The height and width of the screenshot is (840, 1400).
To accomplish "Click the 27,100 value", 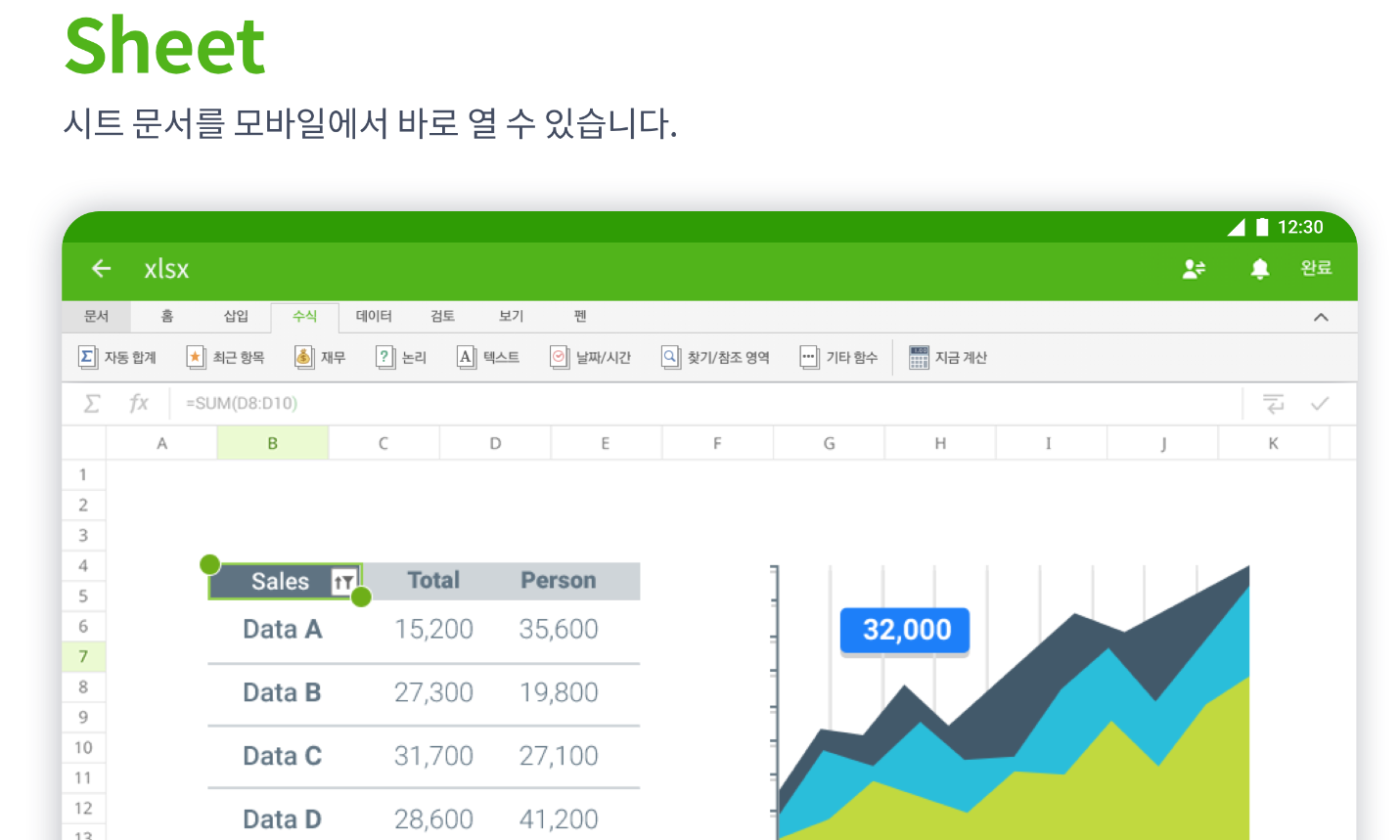I will click(559, 756).
